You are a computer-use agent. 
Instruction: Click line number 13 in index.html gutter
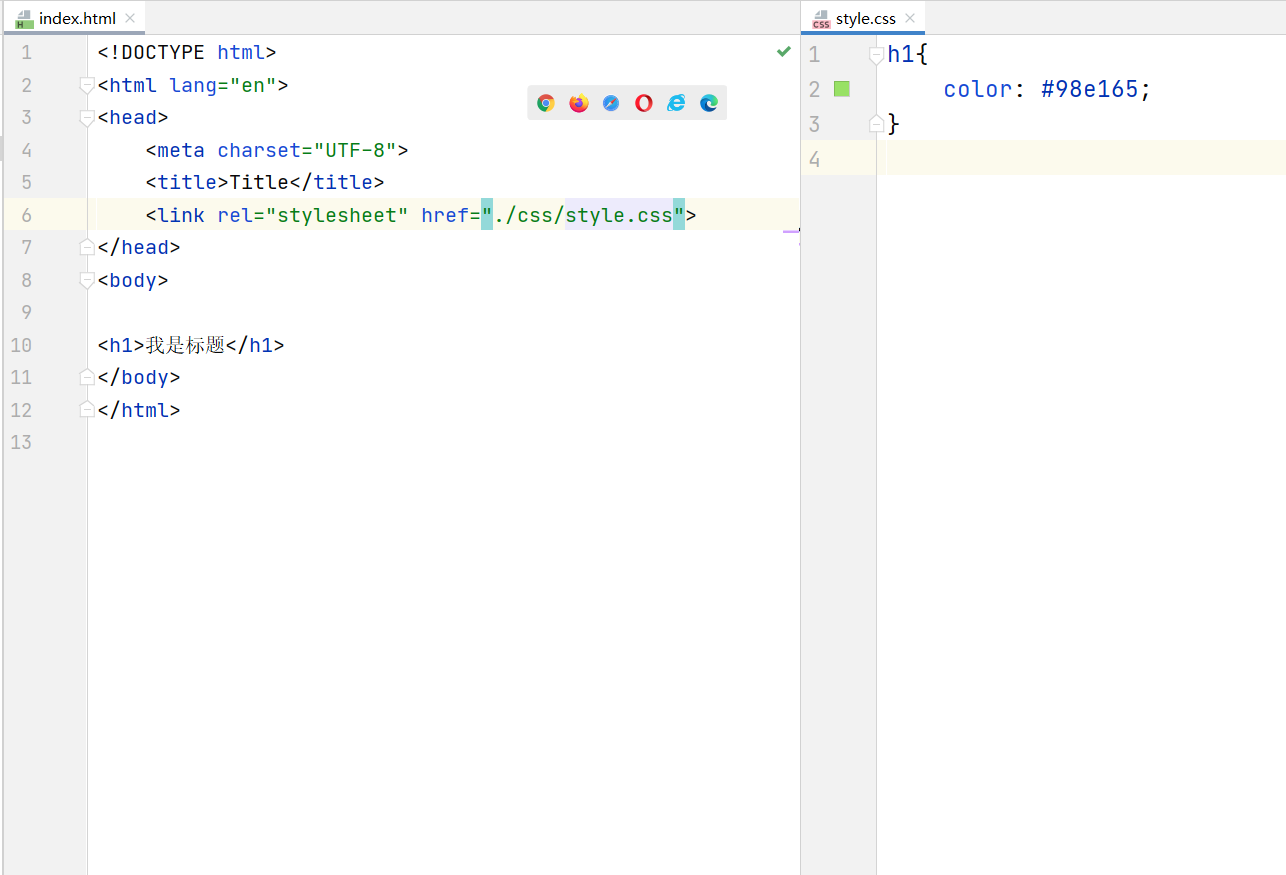pyautogui.click(x=21, y=442)
